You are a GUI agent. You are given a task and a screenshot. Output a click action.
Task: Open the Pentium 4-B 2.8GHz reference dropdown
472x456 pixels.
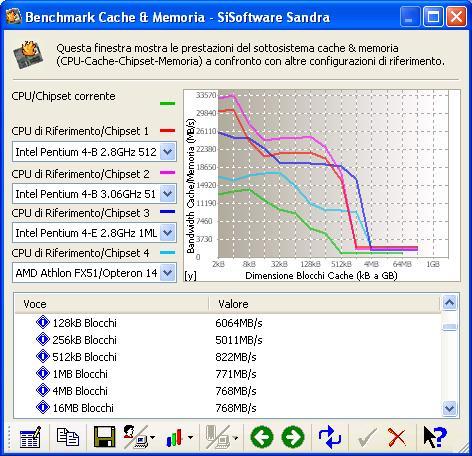point(168,152)
